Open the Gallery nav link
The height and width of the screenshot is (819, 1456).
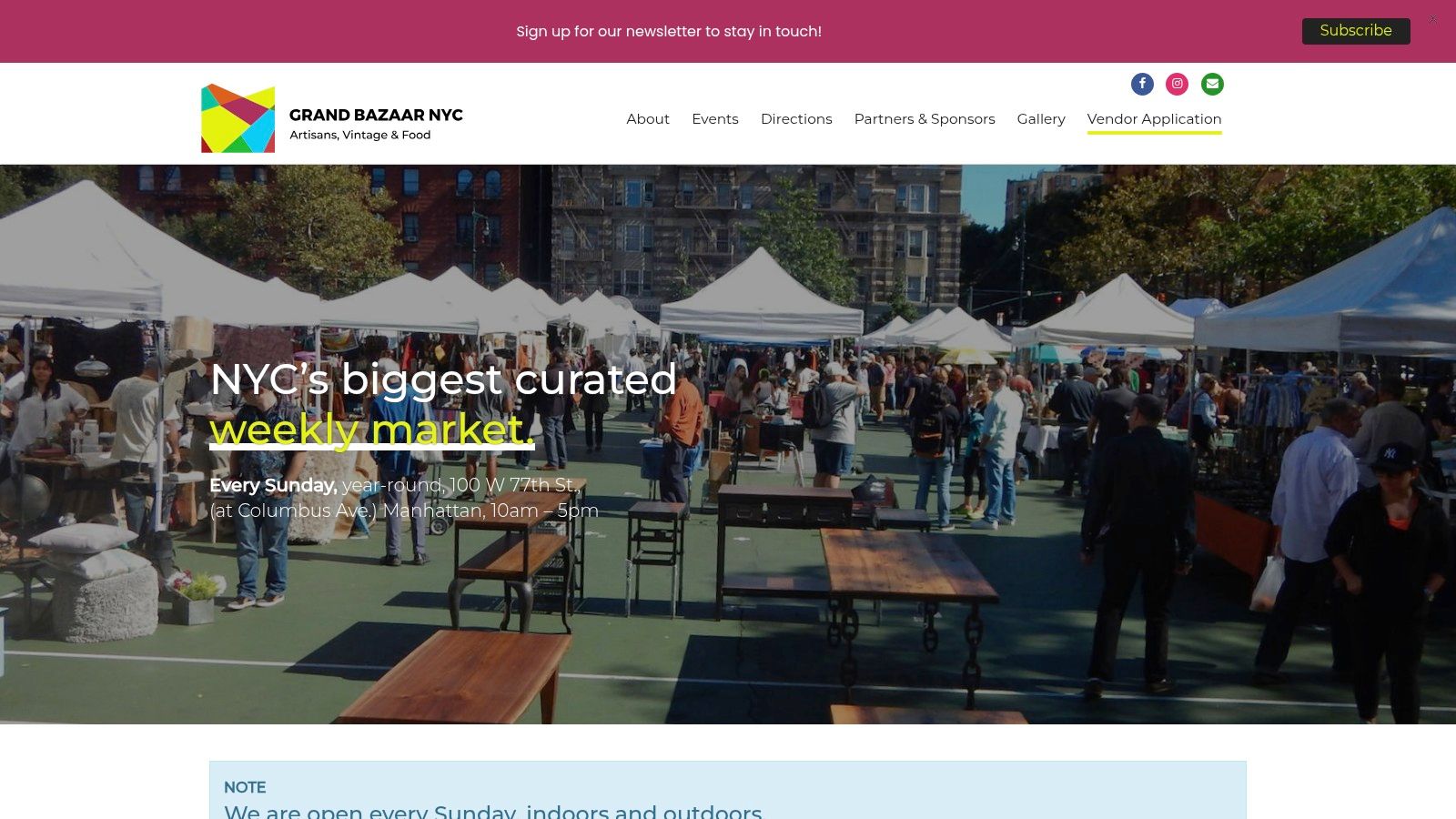pos(1041,119)
